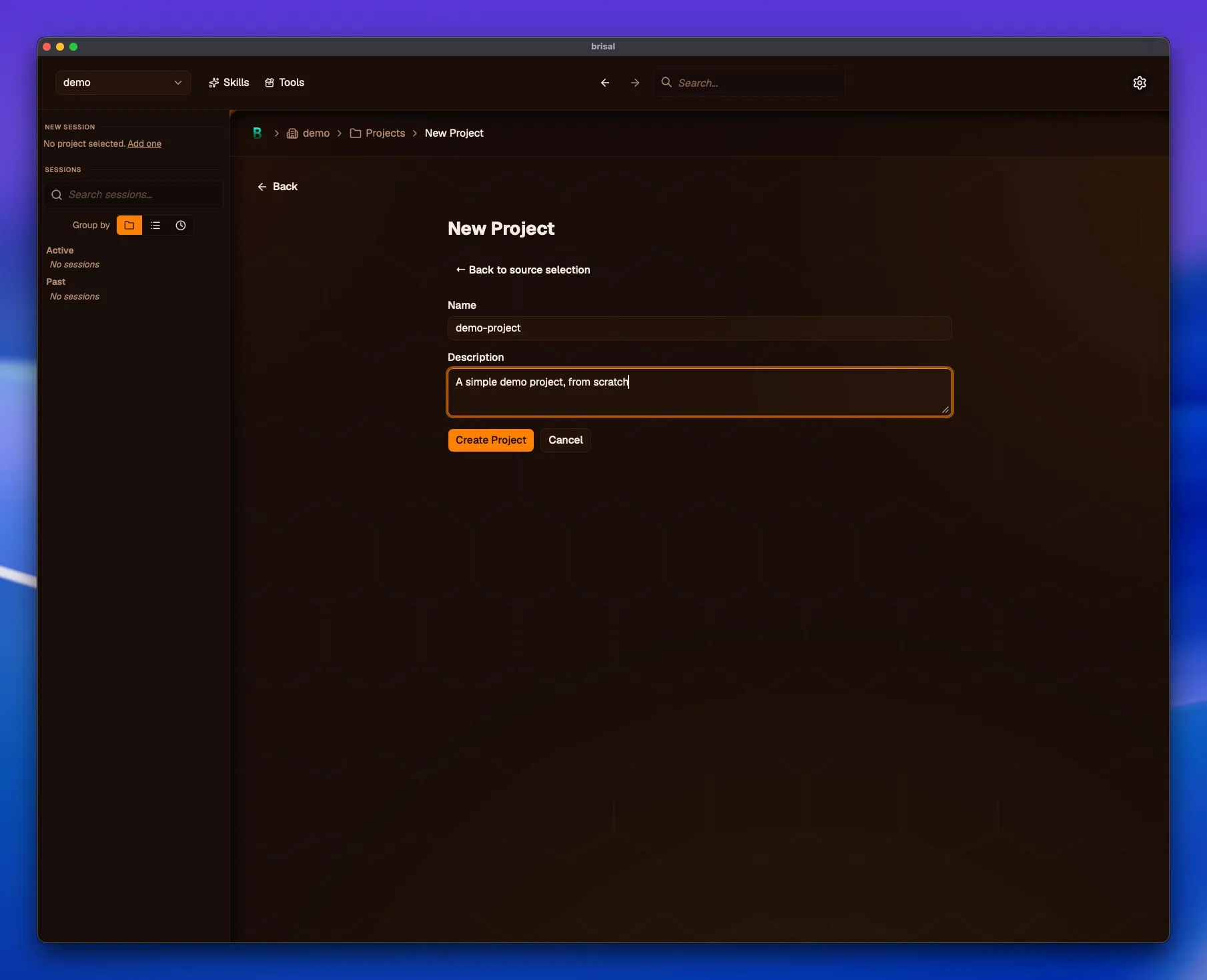Click the macOS green zoom window button
Image resolution: width=1207 pixels, height=980 pixels.
73,47
